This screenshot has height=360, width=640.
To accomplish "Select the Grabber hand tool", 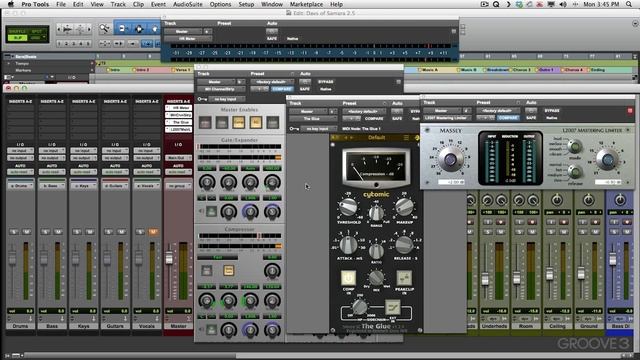I will (154, 29).
